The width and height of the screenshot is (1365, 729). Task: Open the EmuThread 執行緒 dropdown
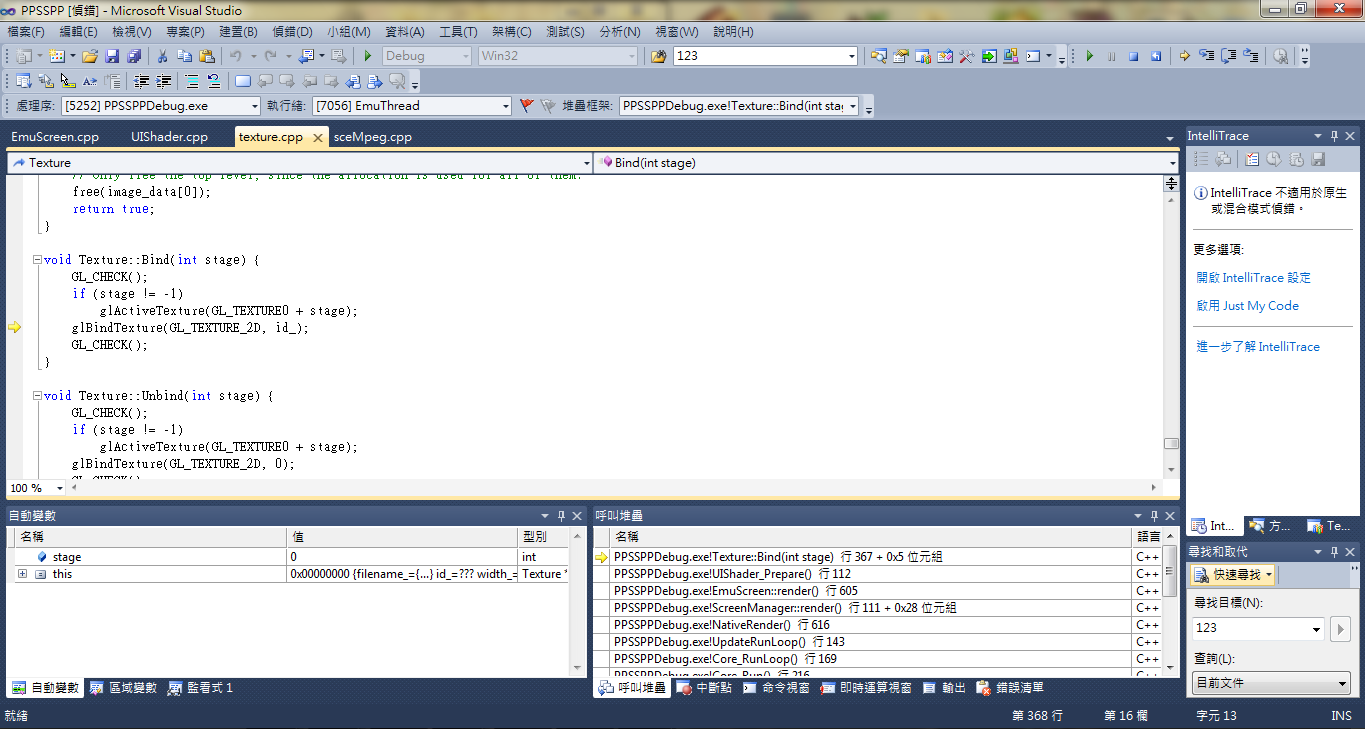[504, 106]
